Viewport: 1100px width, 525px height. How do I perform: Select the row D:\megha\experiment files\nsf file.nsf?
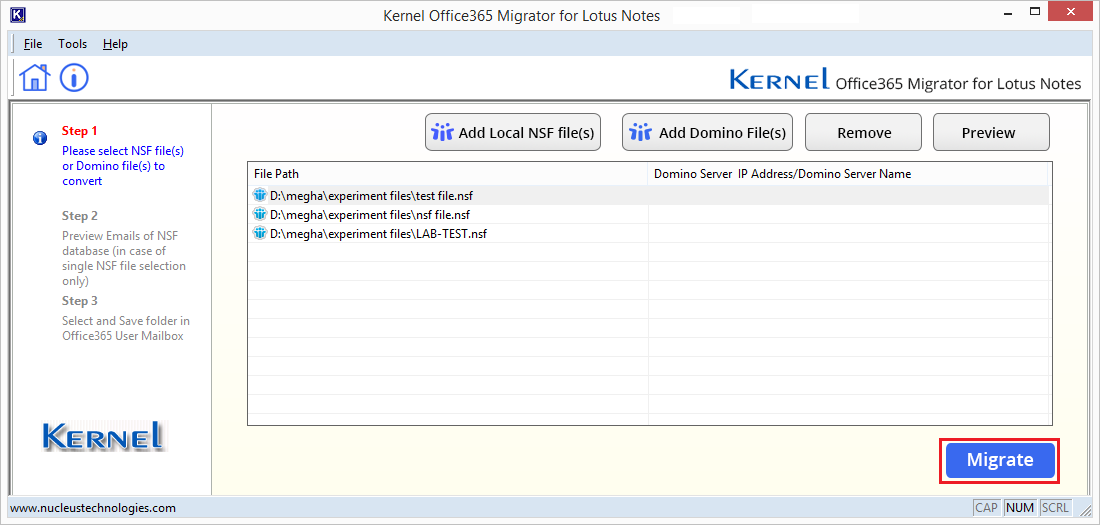648,214
